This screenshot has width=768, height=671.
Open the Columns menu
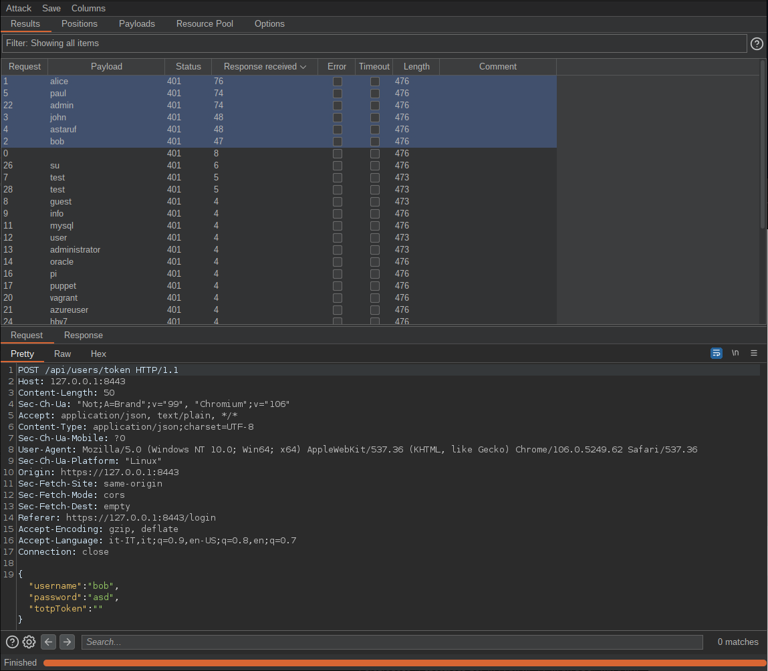tap(88, 8)
